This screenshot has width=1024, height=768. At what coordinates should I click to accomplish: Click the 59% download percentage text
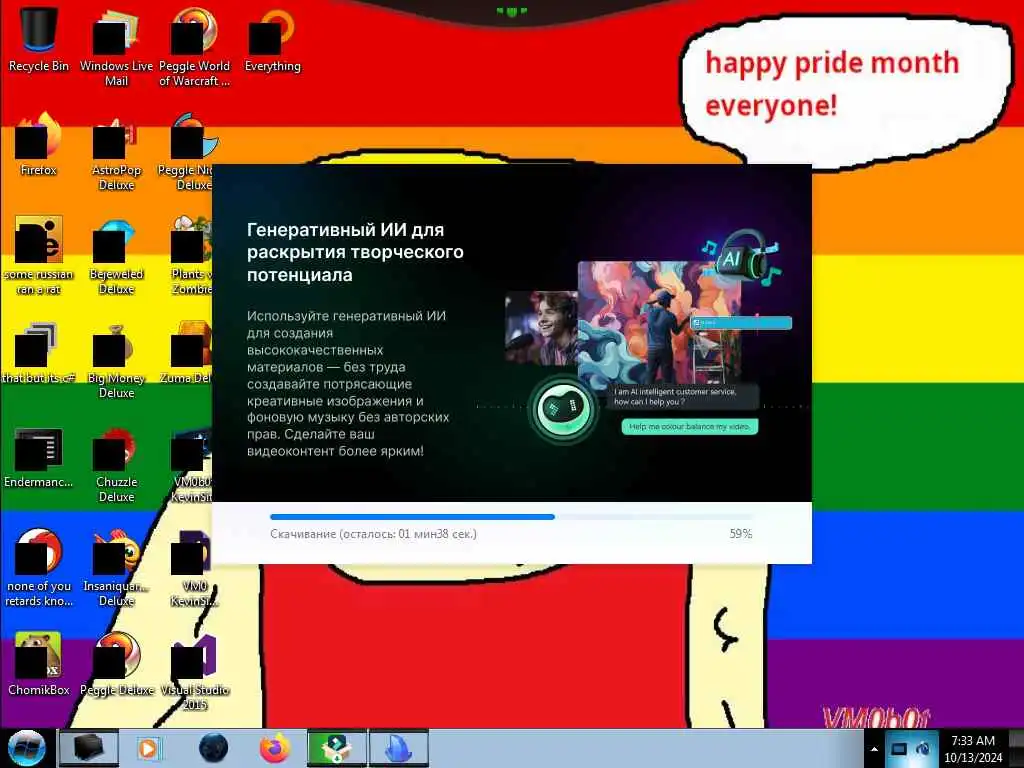pyautogui.click(x=741, y=534)
